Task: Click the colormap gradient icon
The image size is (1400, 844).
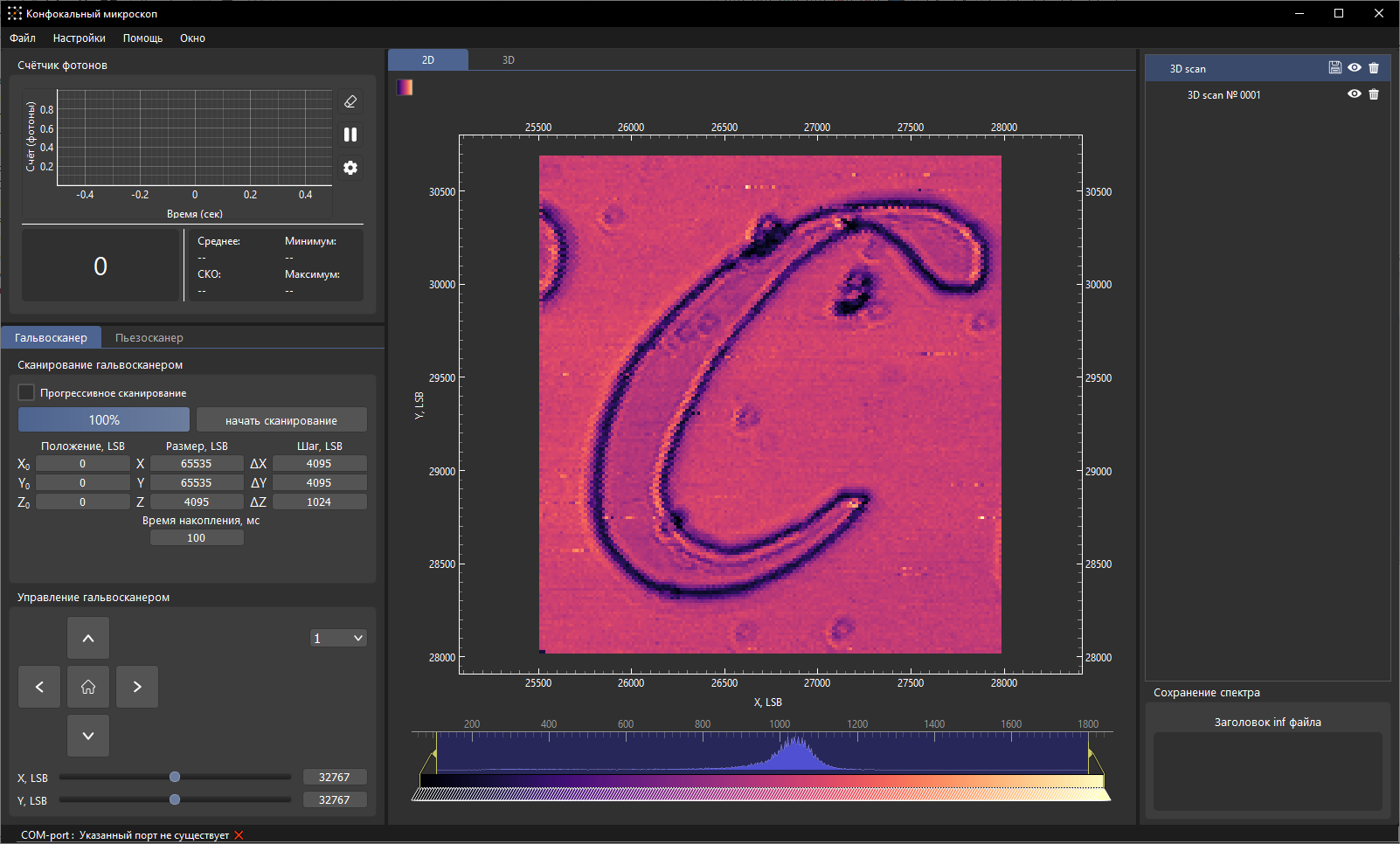Action: tap(405, 87)
